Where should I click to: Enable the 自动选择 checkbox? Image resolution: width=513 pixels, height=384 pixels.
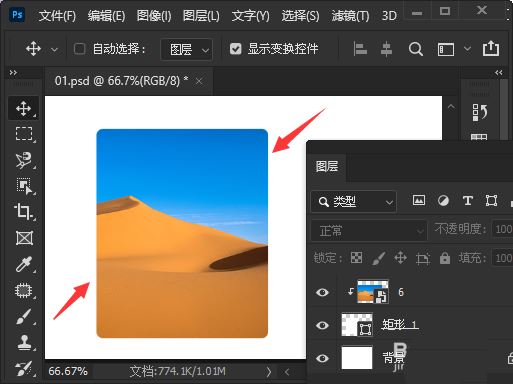coord(79,49)
